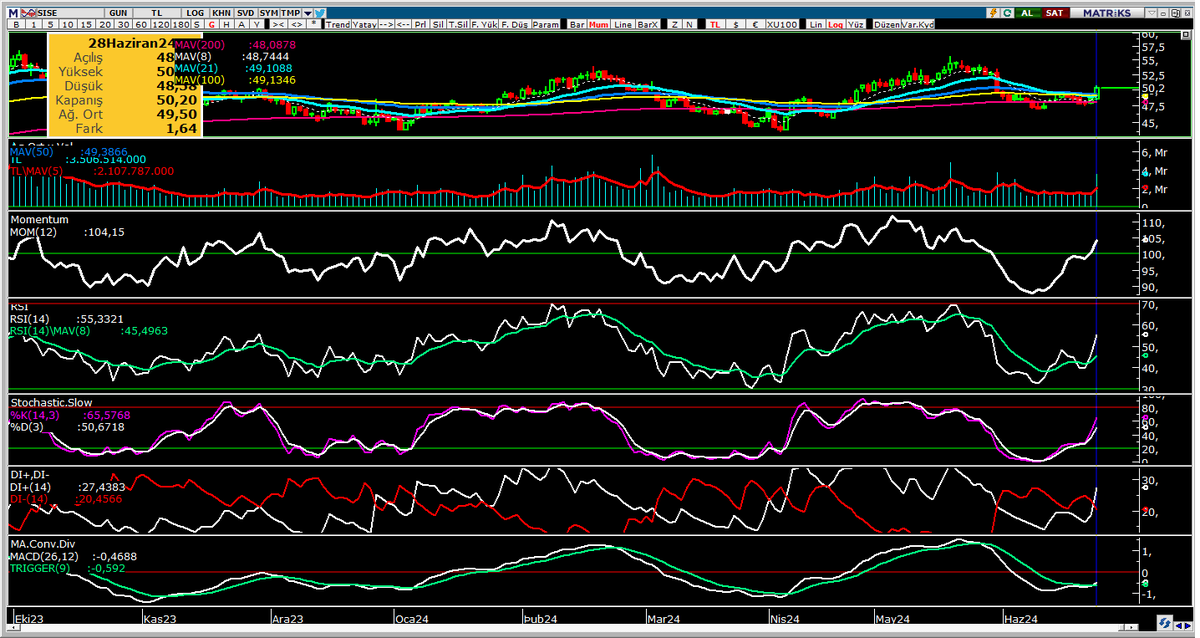Open the Düzen layout dropdown
This screenshot has width=1200, height=638.
point(888,24)
